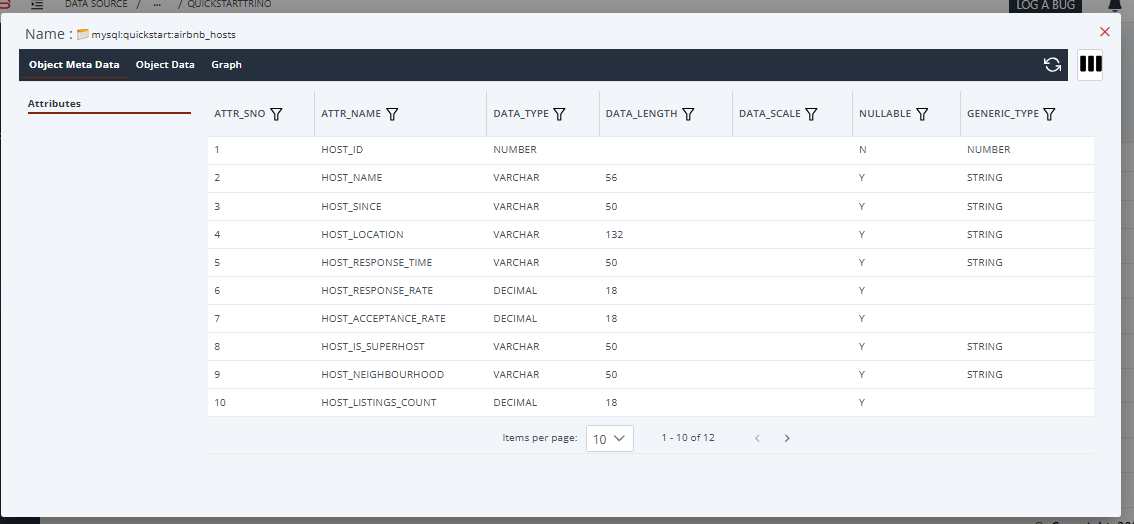Filter by the NULLABLE column
1134x524 pixels.
(922, 114)
